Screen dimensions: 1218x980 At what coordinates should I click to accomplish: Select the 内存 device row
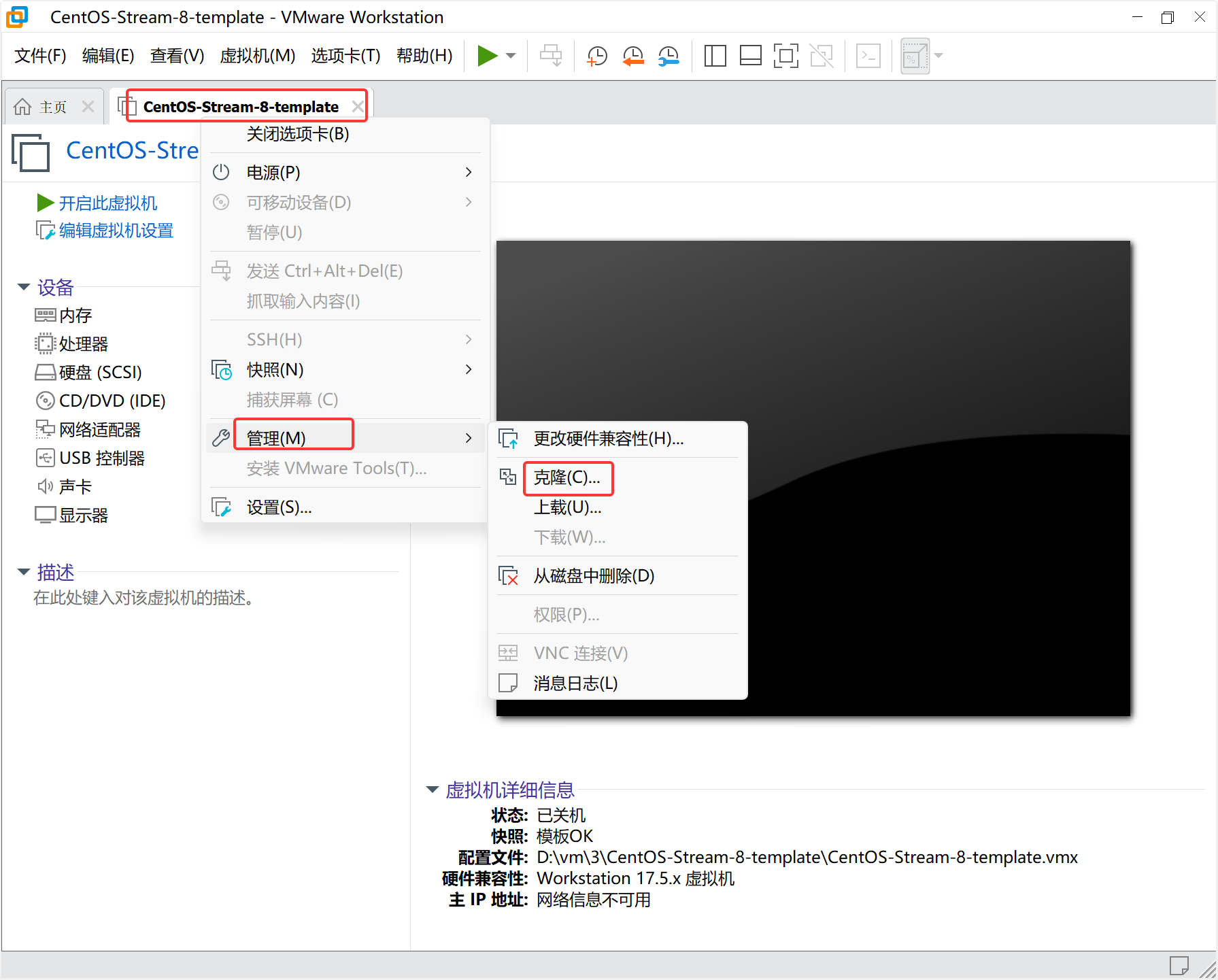coord(63,316)
